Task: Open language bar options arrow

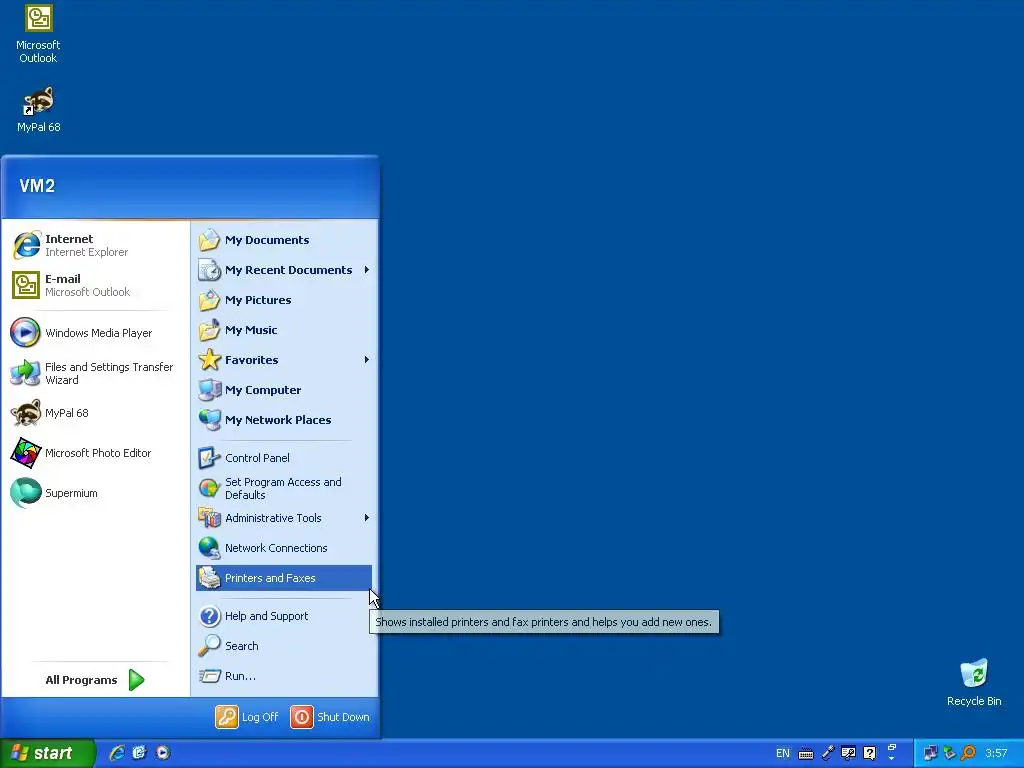Action: 891,759
